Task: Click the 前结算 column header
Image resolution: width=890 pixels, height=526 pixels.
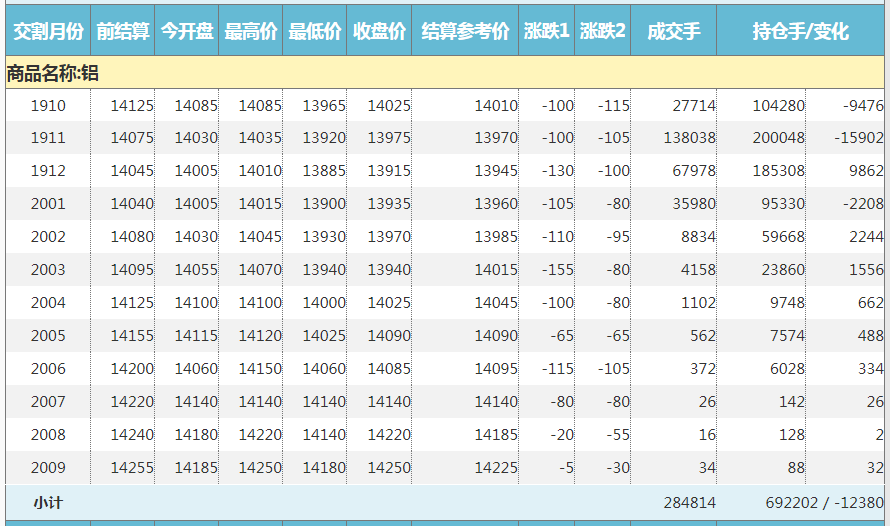Action: 123,32
